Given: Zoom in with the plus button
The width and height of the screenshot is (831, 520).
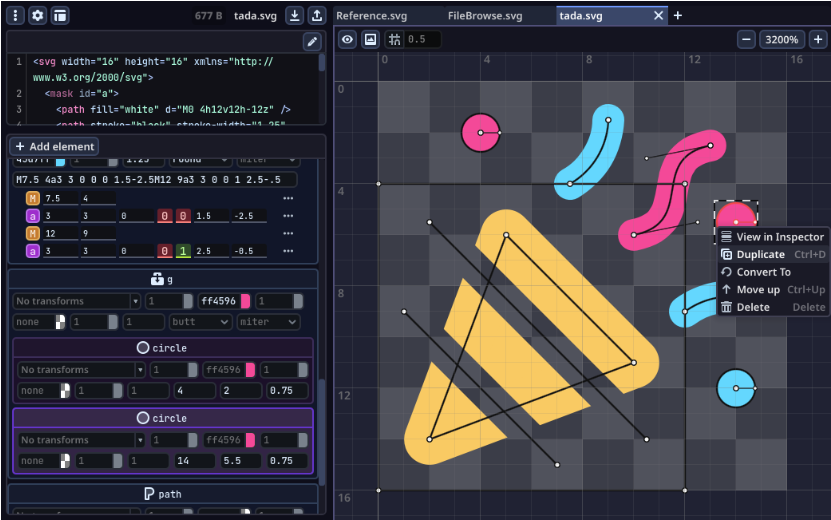Looking at the screenshot, I should click(817, 39).
